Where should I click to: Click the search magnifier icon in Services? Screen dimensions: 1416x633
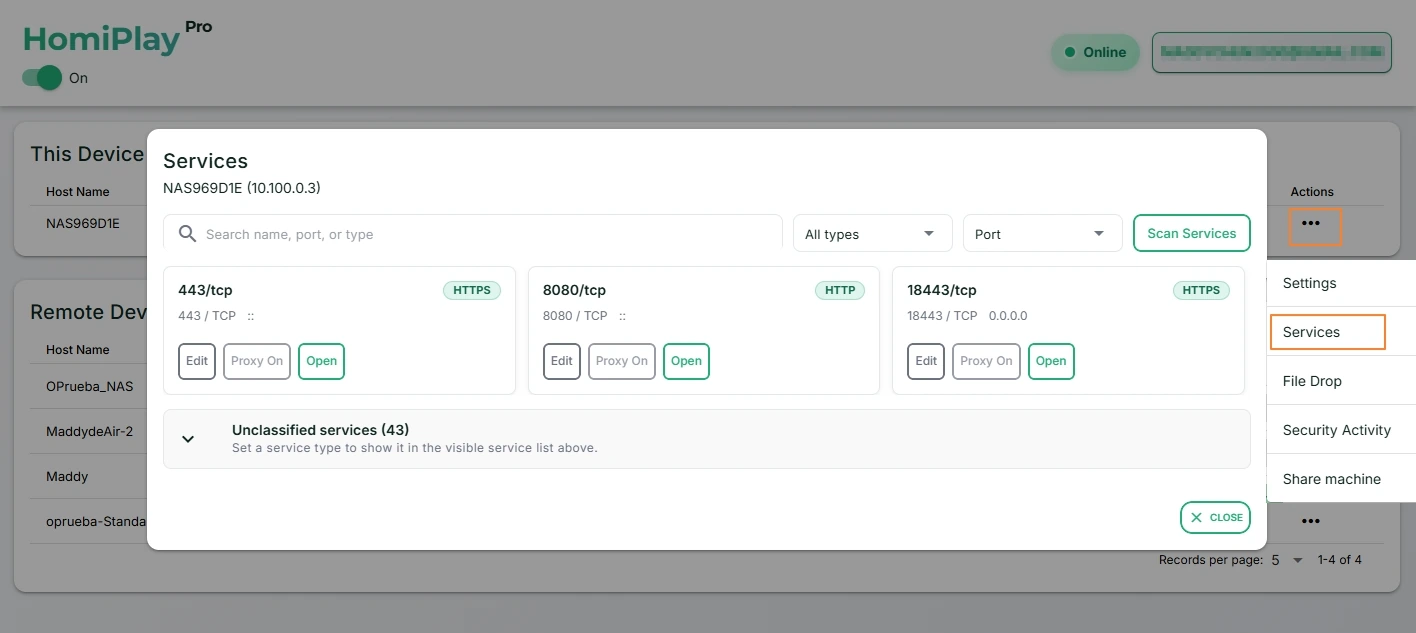coord(187,234)
